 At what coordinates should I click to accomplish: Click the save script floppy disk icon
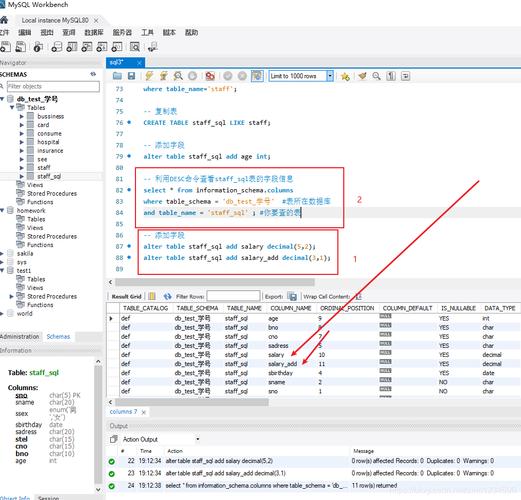[x=132, y=76]
